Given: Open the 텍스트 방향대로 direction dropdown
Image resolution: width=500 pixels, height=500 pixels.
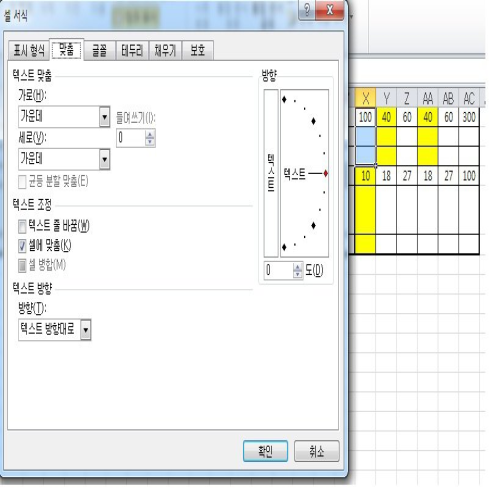Looking at the screenshot, I should (x=86, y=330).
